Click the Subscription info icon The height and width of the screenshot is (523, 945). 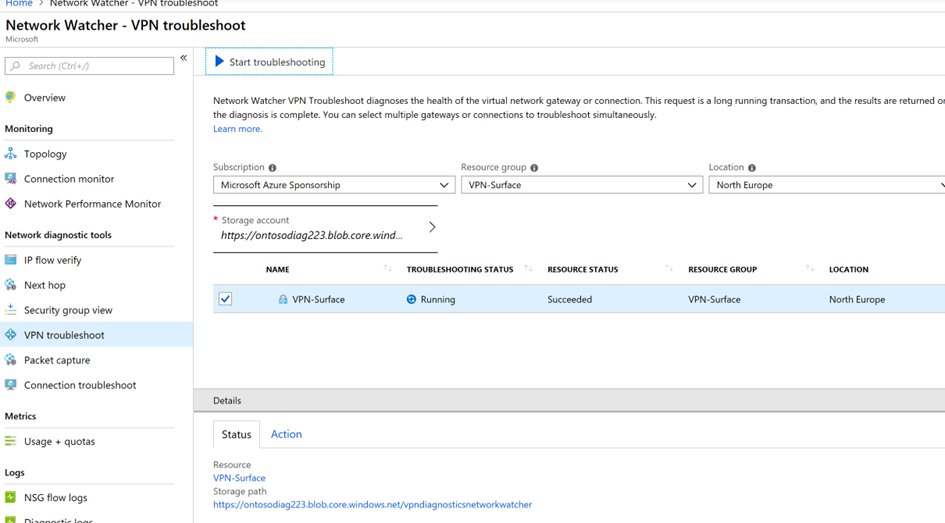(x=272, y=168)
